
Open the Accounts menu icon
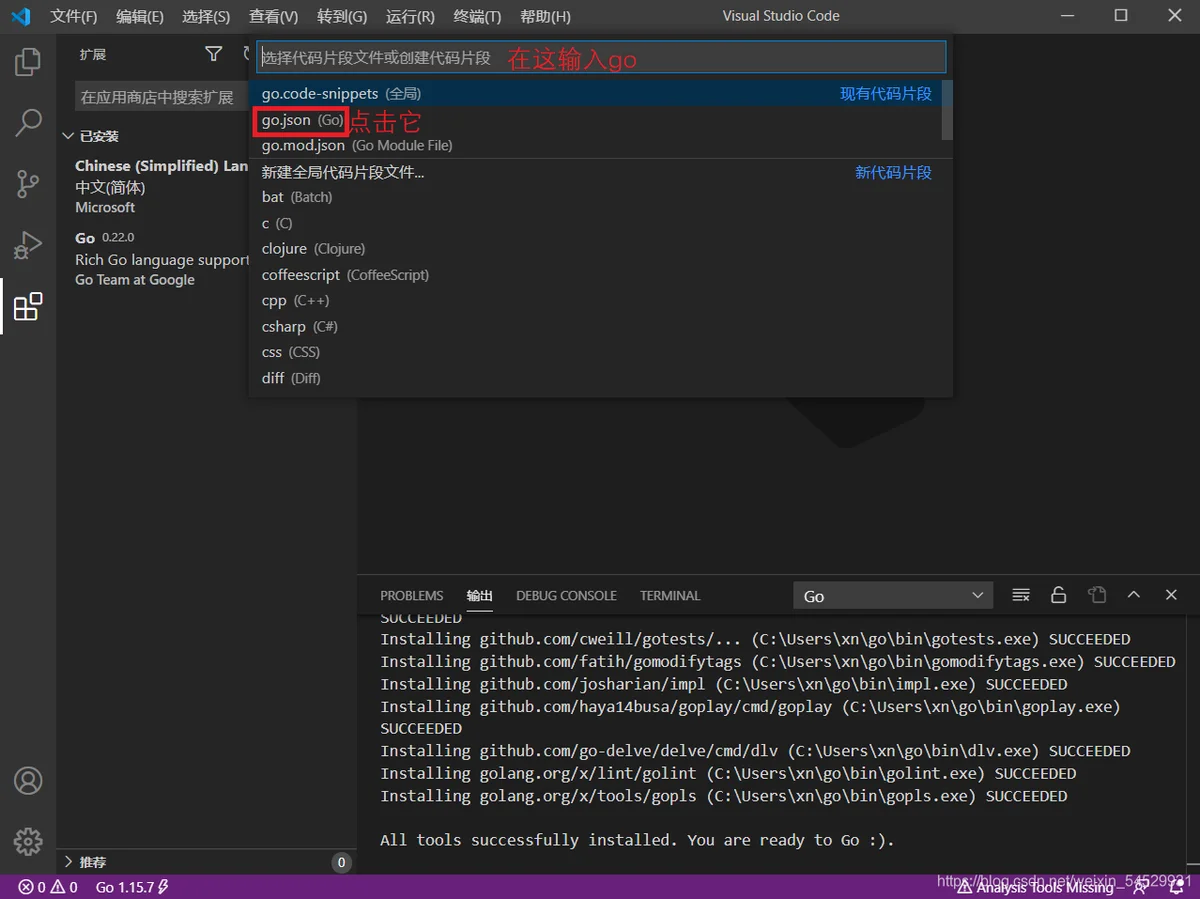28,781
